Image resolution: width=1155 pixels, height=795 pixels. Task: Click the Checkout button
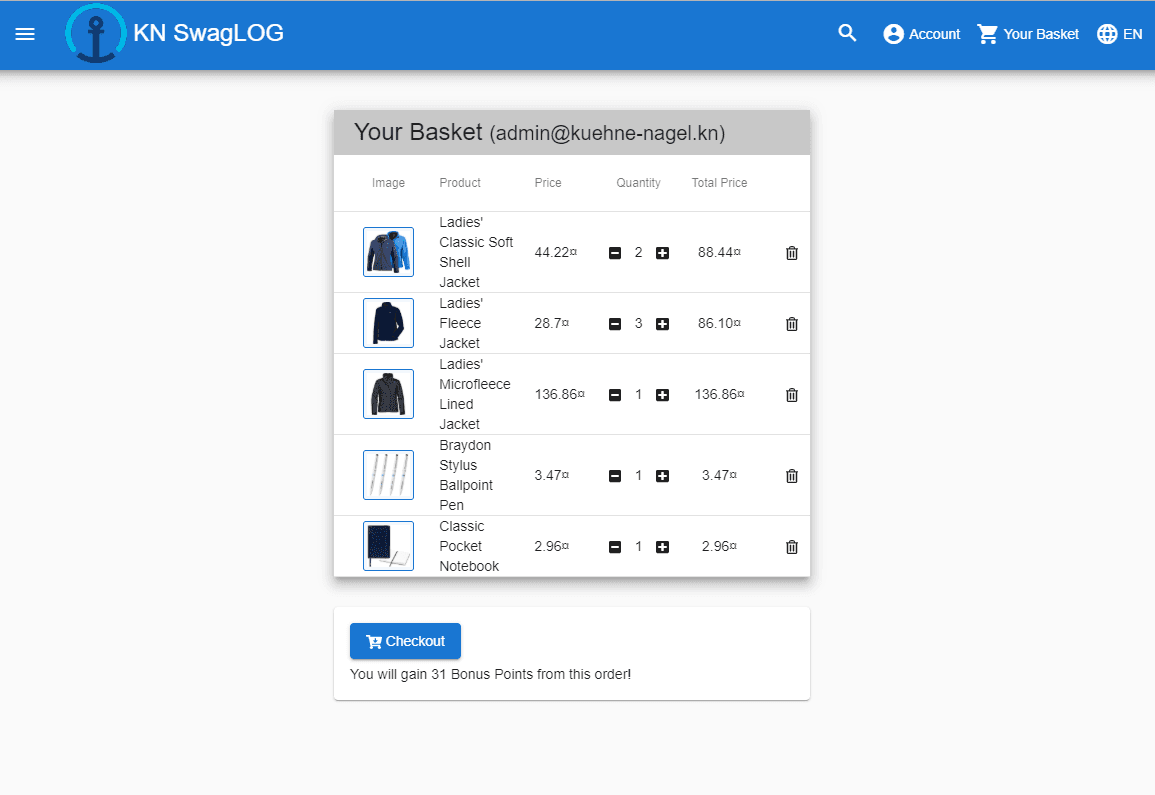coord(405,641)
